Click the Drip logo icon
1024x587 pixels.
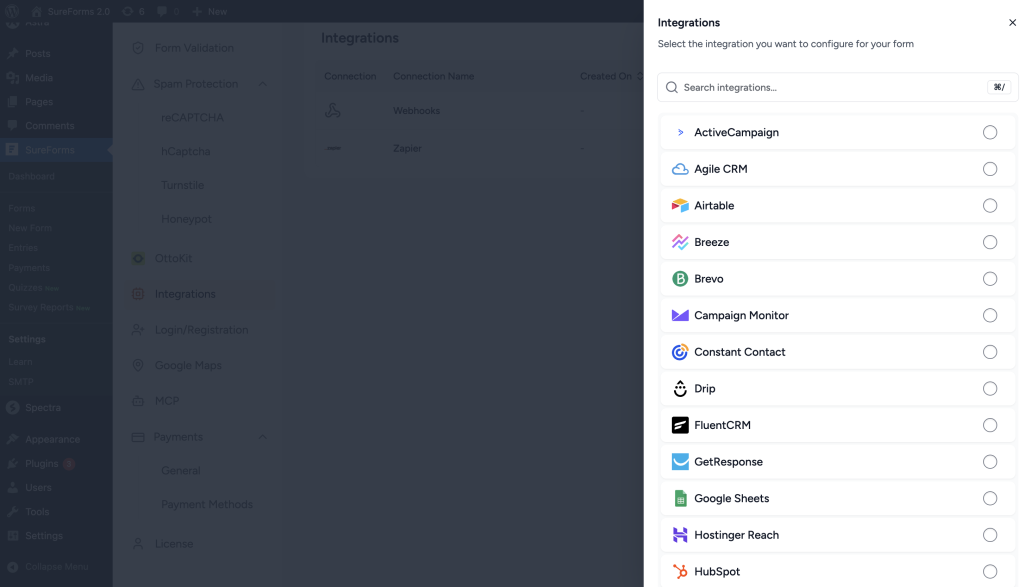[680, 389]
